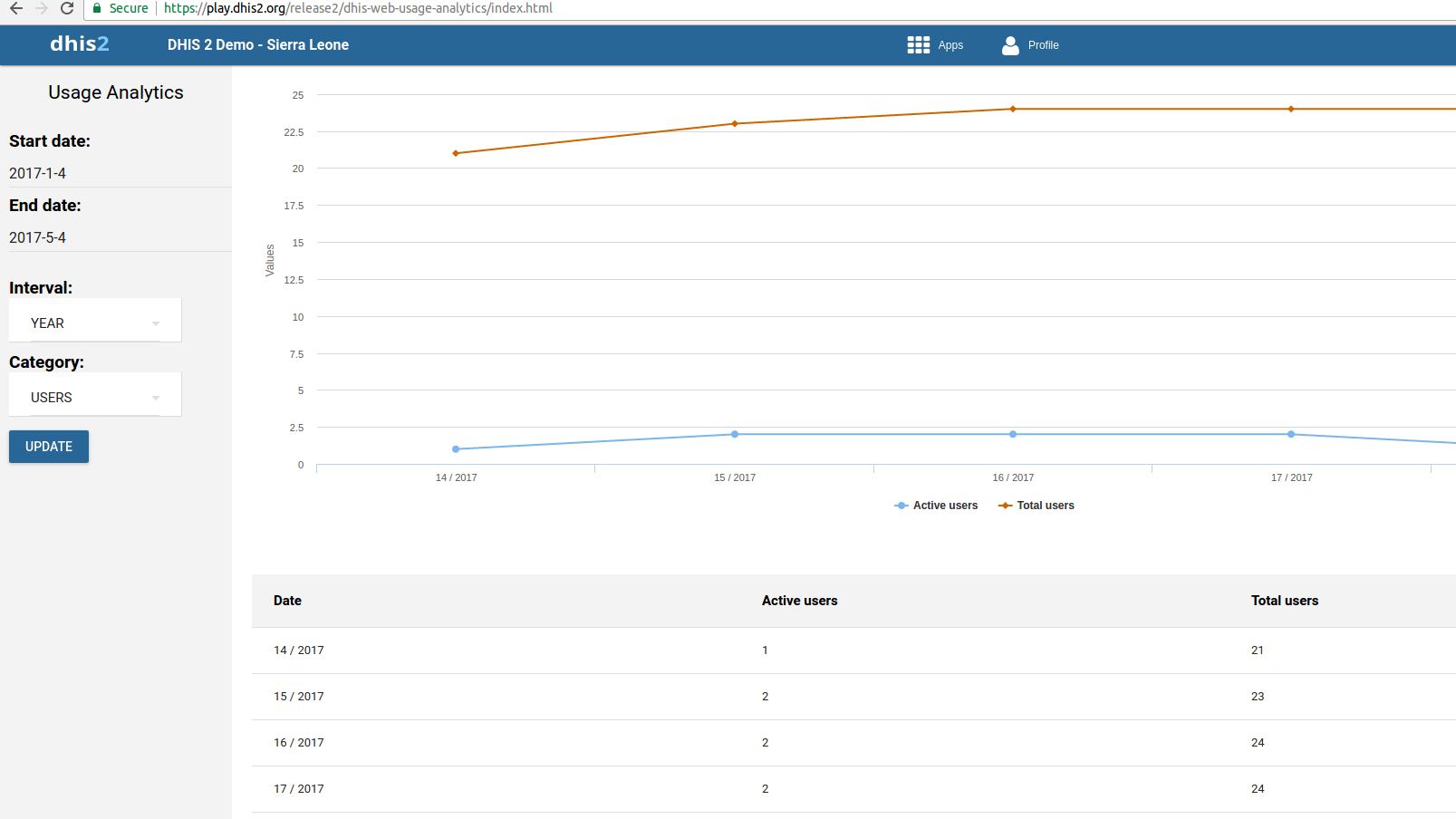Toggle Total users series in chart legend

click(1037, 506)
